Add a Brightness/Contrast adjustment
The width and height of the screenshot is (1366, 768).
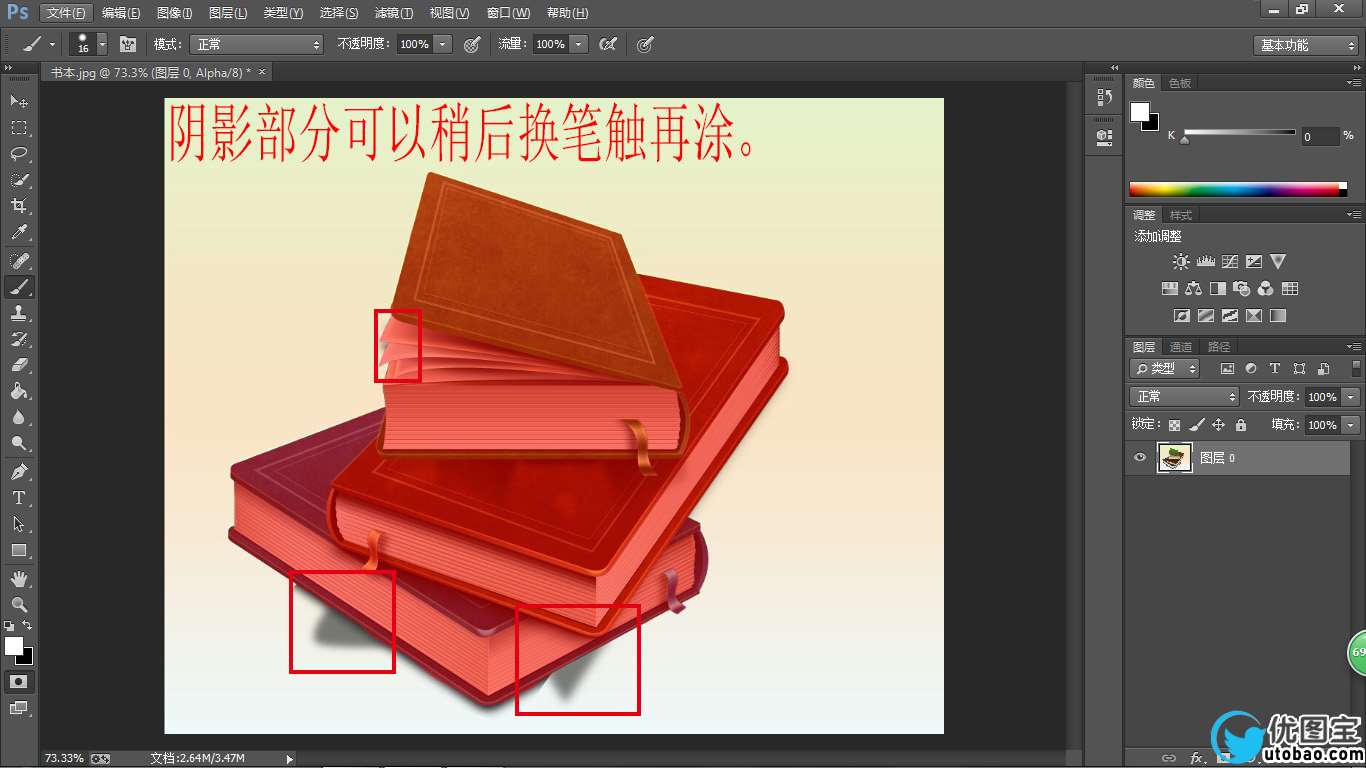coord(1181,262)
